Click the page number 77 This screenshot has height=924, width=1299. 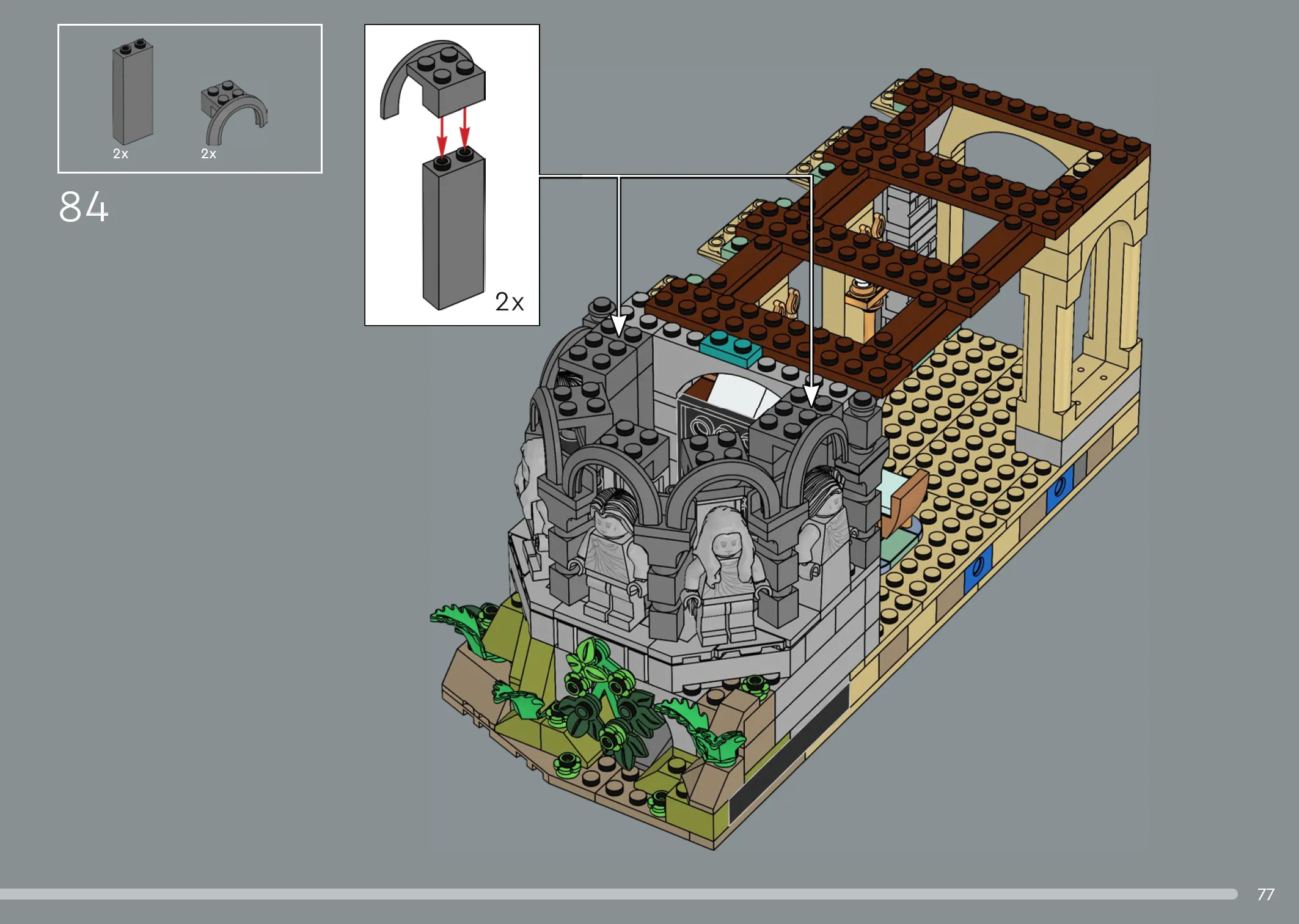1265,895
